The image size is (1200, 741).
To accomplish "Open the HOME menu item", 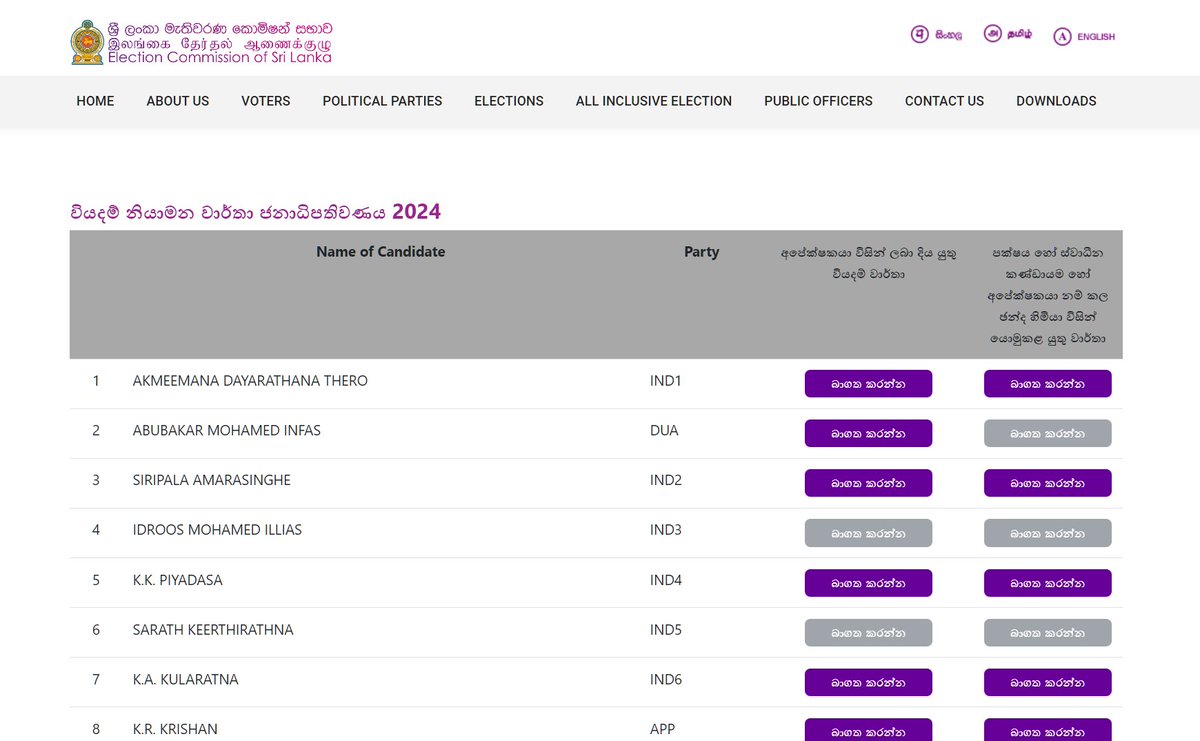I will (95, 101).
